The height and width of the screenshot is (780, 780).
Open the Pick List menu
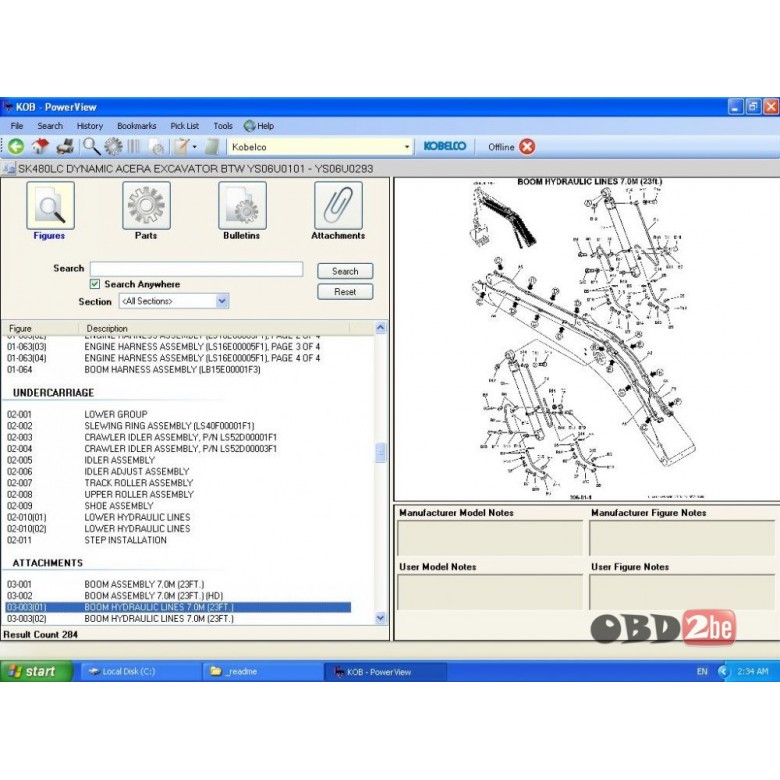point(185,126)
